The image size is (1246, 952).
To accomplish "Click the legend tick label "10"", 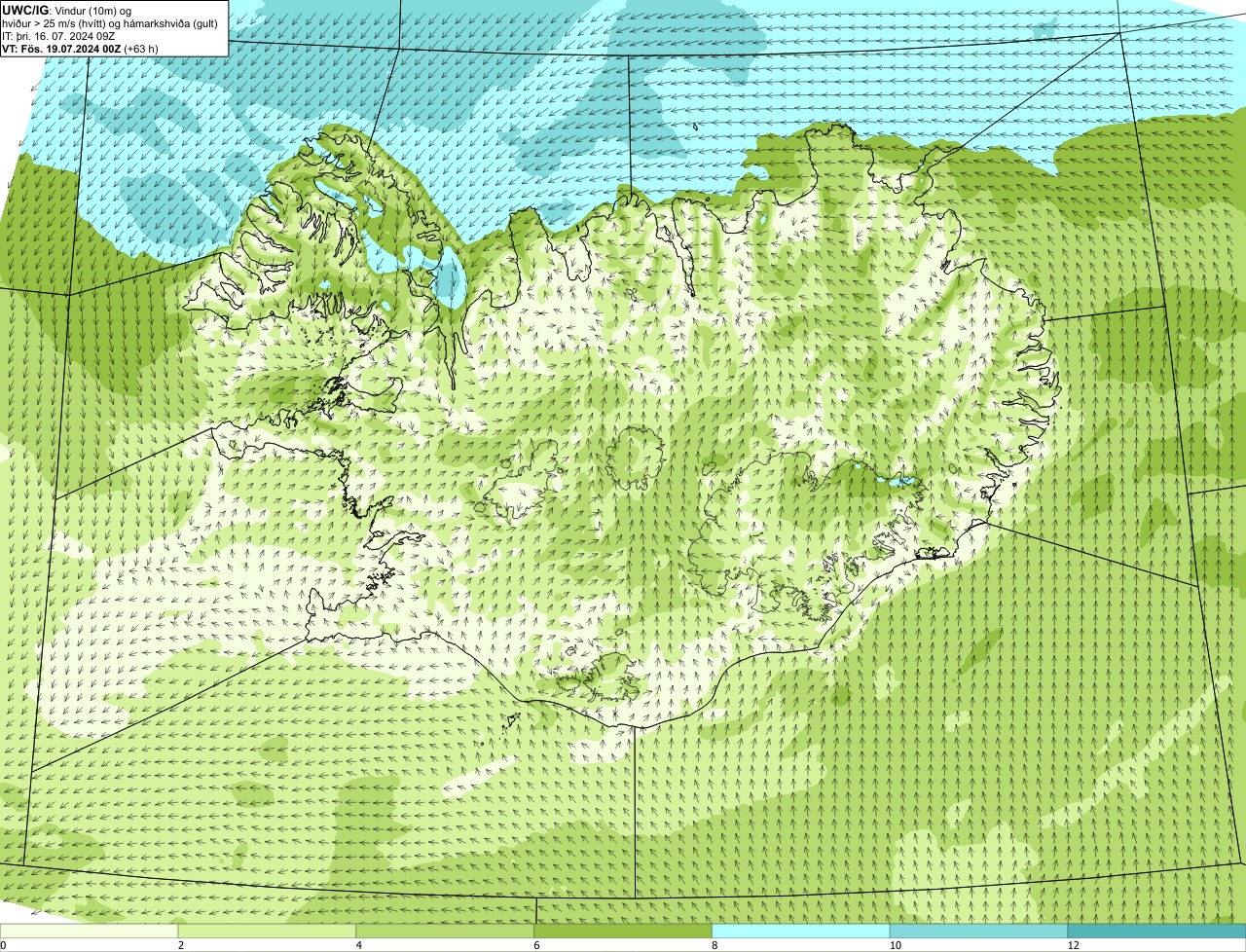I will [x=895, y=945].
